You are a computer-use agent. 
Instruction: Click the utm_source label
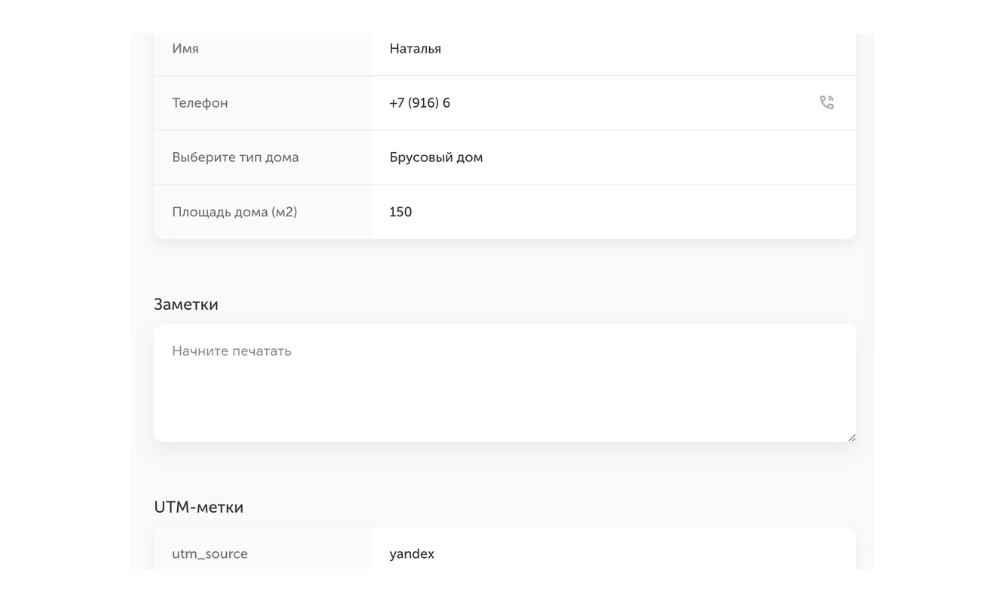coord(209,554)
